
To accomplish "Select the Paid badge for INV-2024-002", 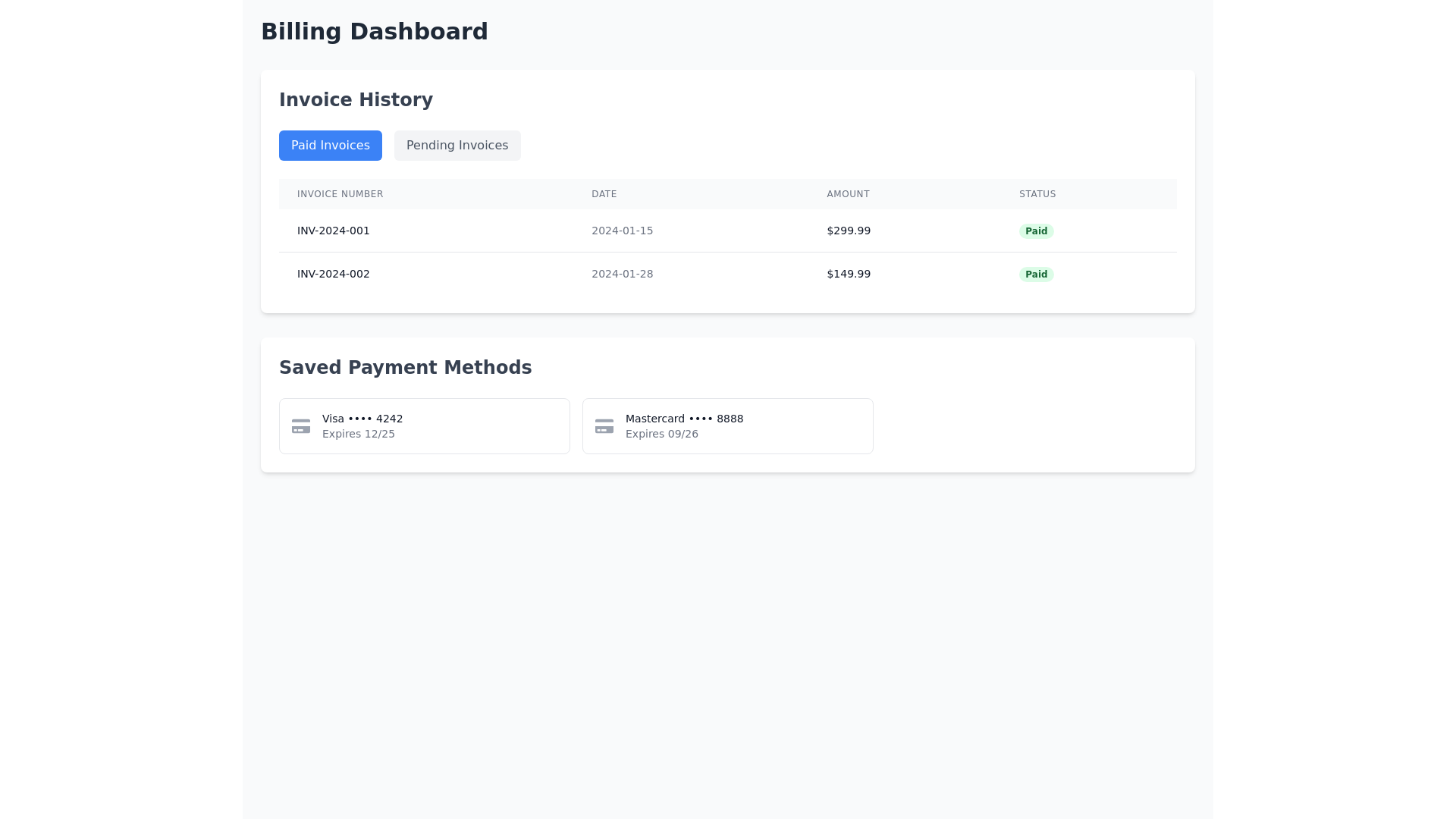I will tap(1036, 274).
